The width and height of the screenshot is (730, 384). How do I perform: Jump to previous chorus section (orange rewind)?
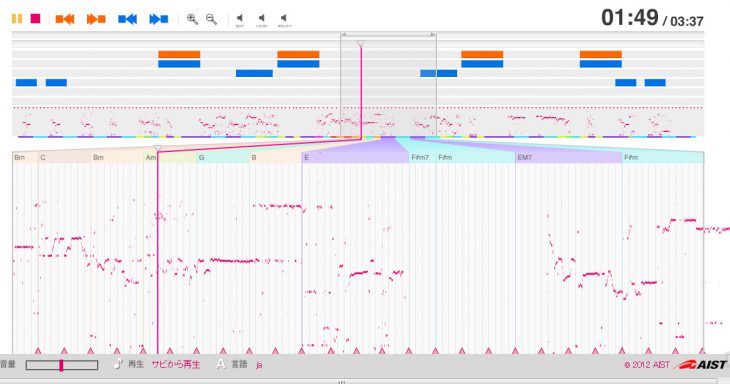[x=65, y=19]
